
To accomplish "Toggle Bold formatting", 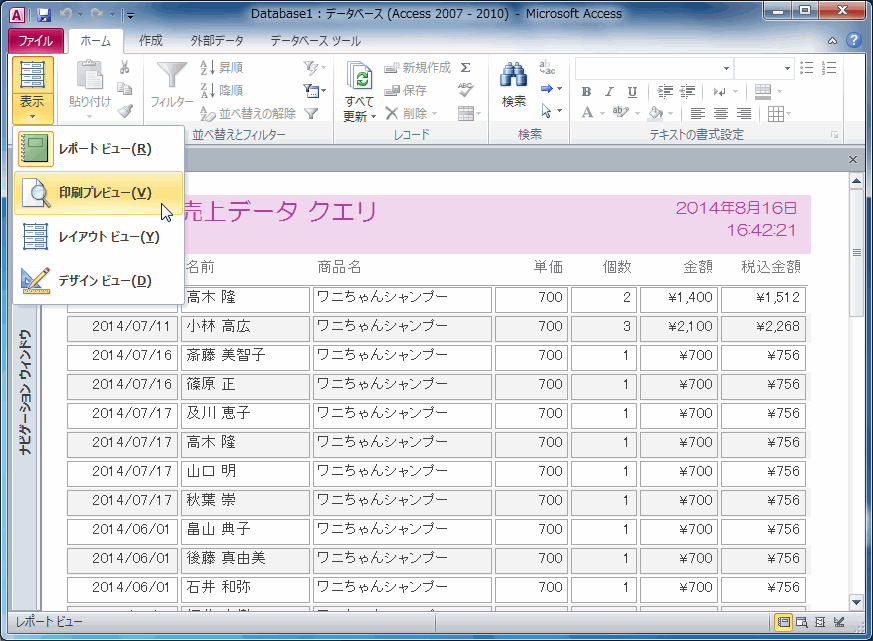I will coord(586,91).
